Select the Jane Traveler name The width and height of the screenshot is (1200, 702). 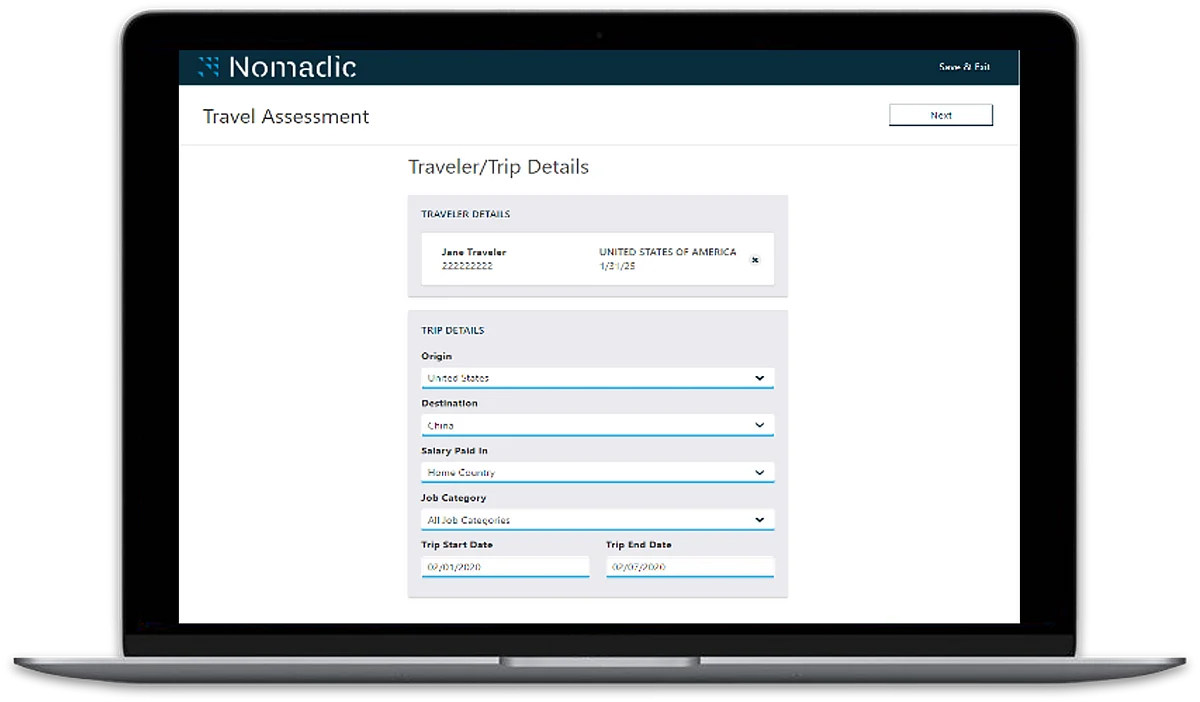click(x=473, y=252)
